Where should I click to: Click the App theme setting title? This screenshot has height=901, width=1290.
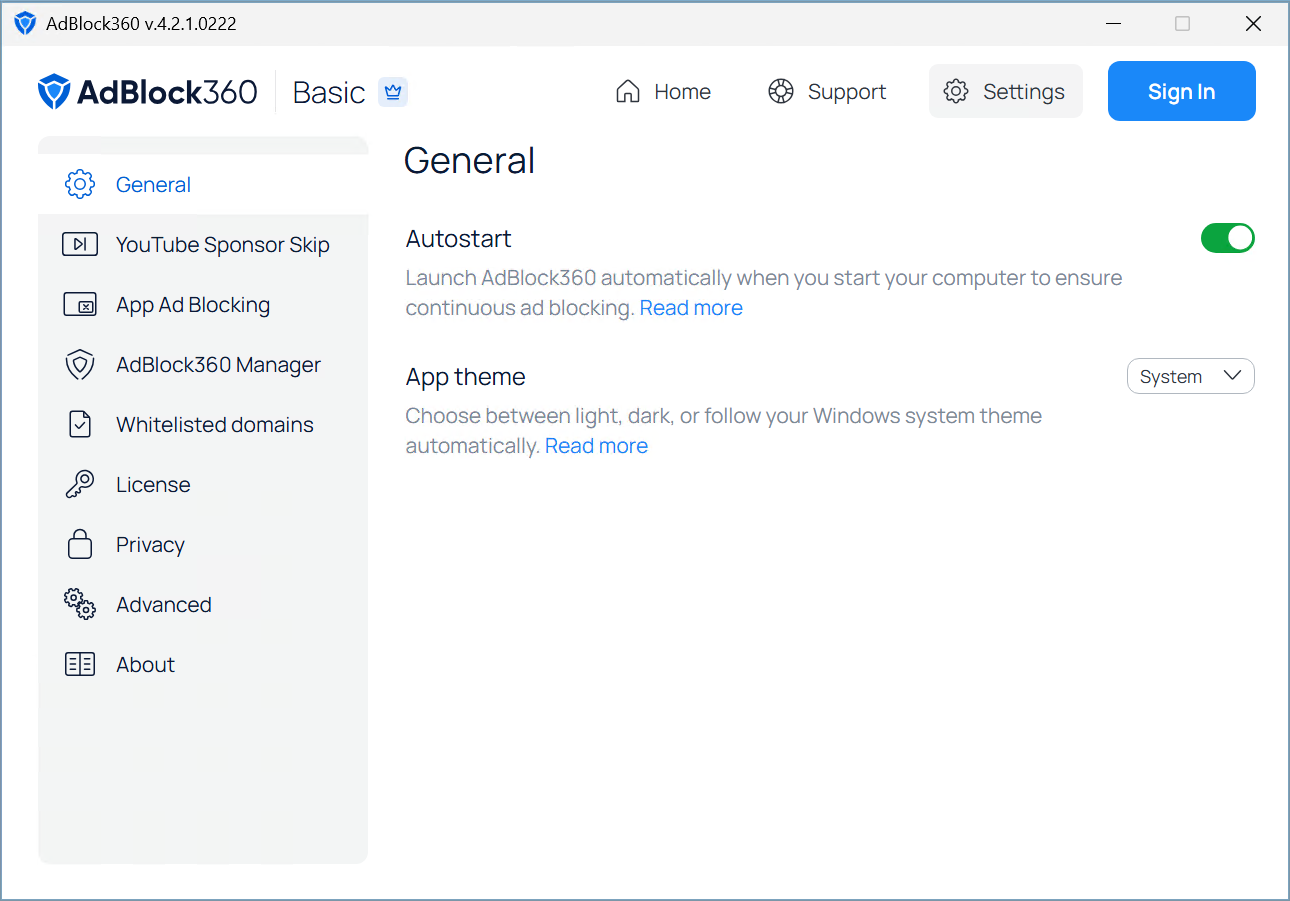point(465,377)
